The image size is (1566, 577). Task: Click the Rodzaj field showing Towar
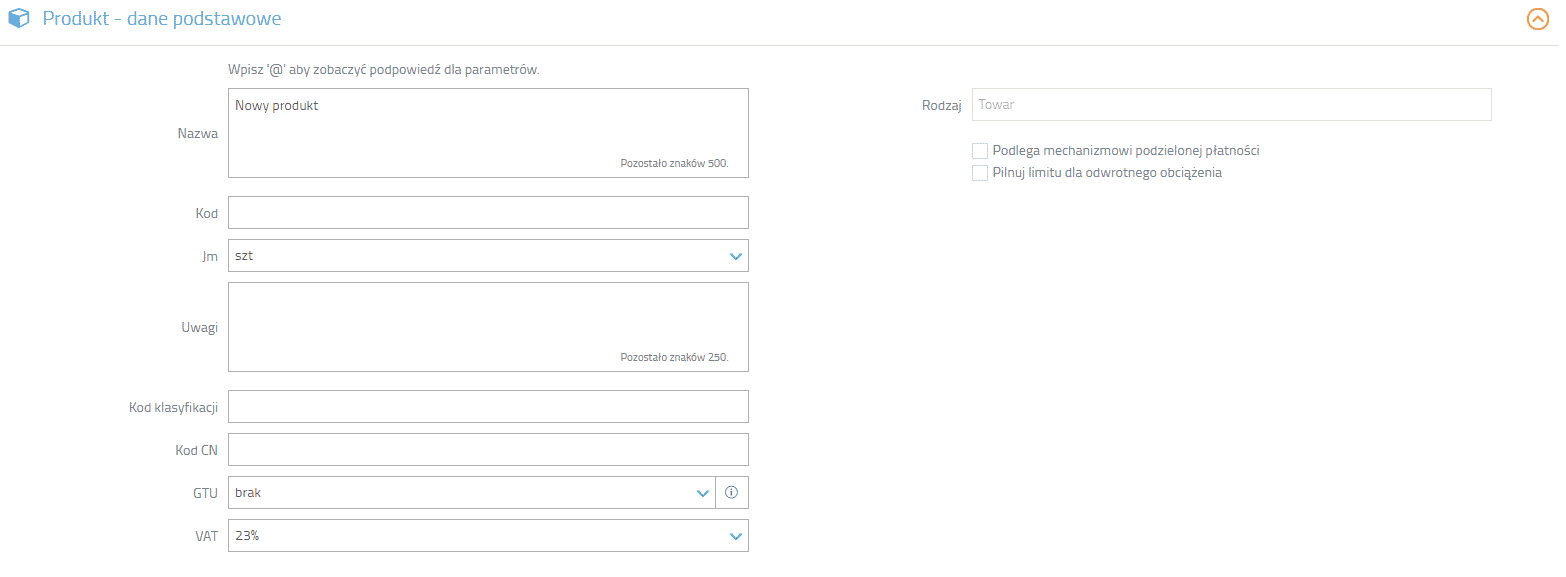point(1231,105)
